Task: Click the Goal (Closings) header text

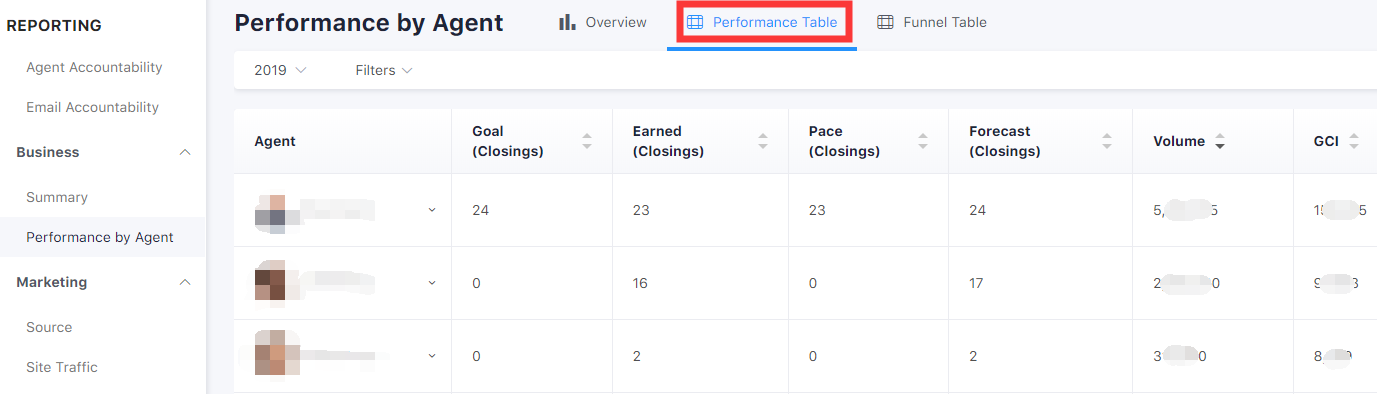Action: click(x=508, y=141)
